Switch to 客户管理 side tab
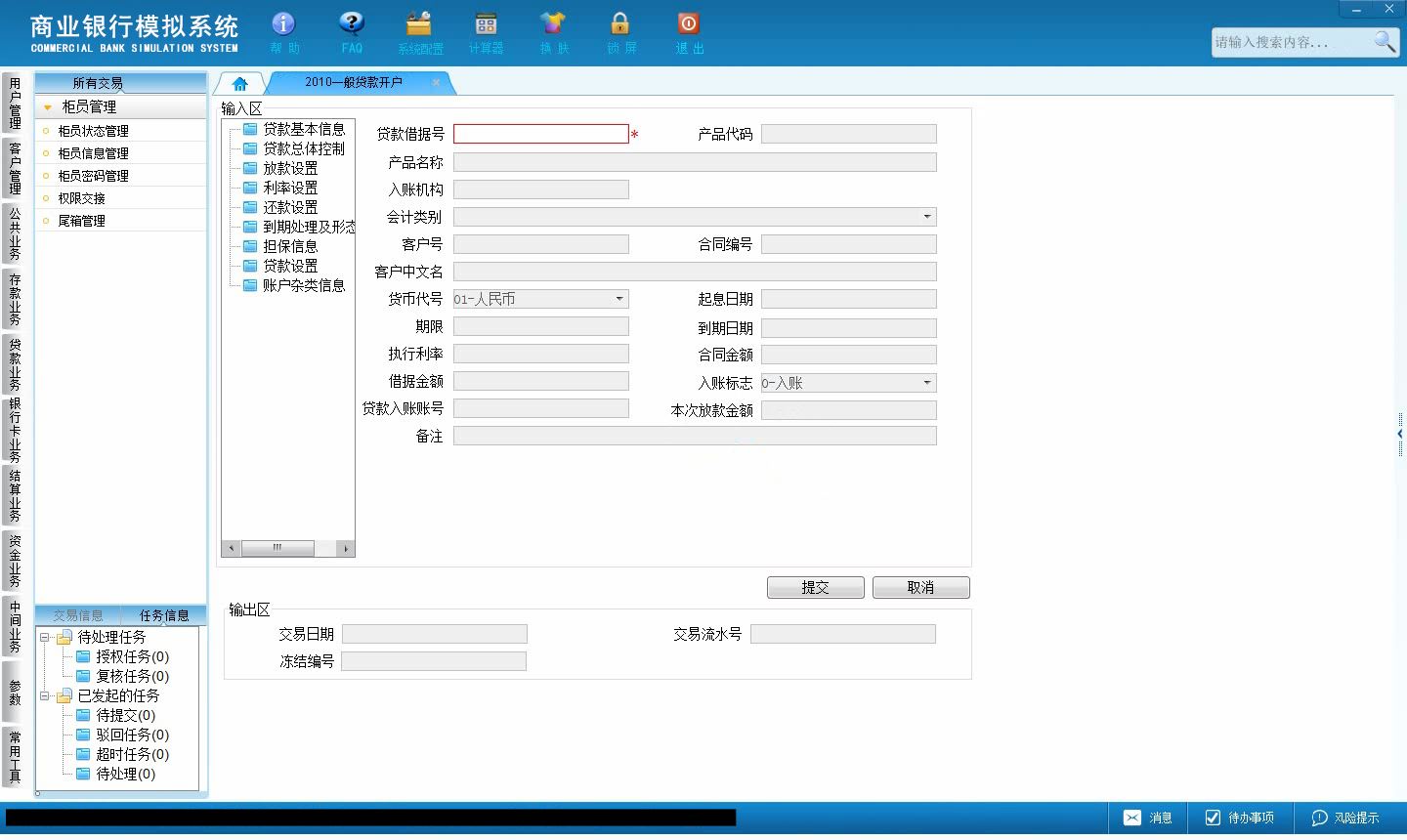This screenshot has width=1407, height=840. pos(14,168)
